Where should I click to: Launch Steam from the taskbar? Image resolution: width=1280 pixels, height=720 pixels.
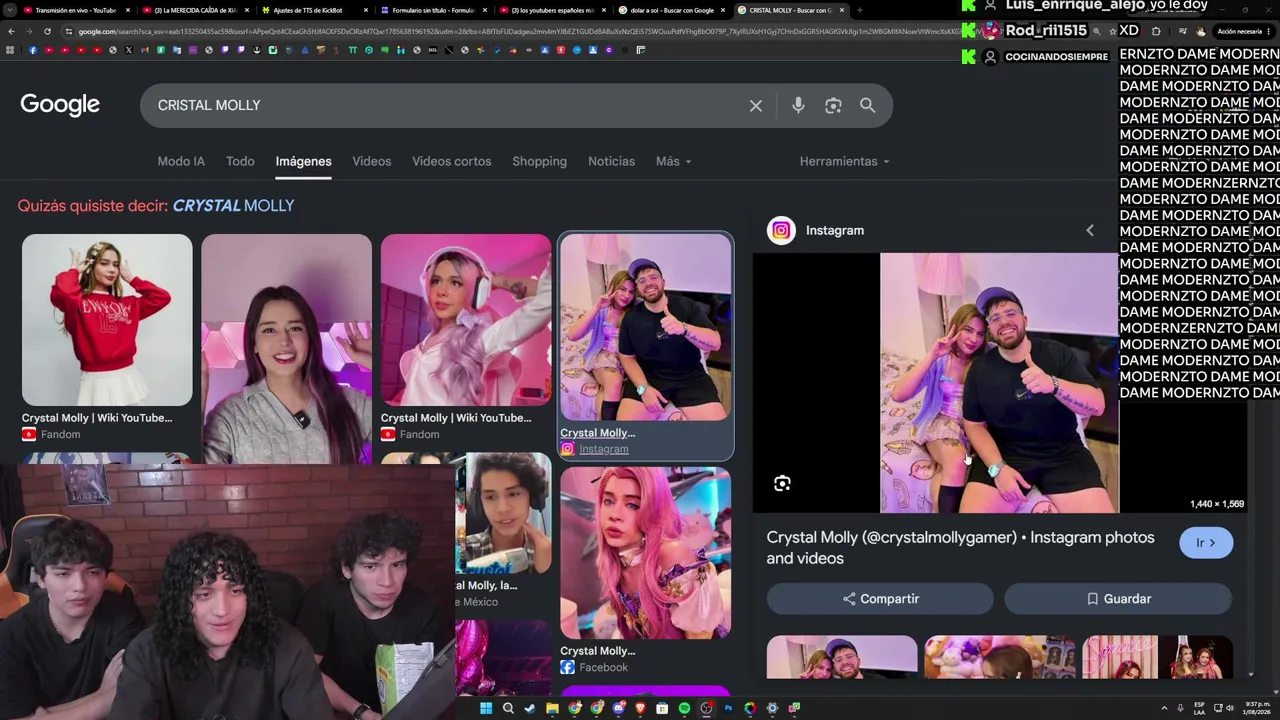click(530, 708)
